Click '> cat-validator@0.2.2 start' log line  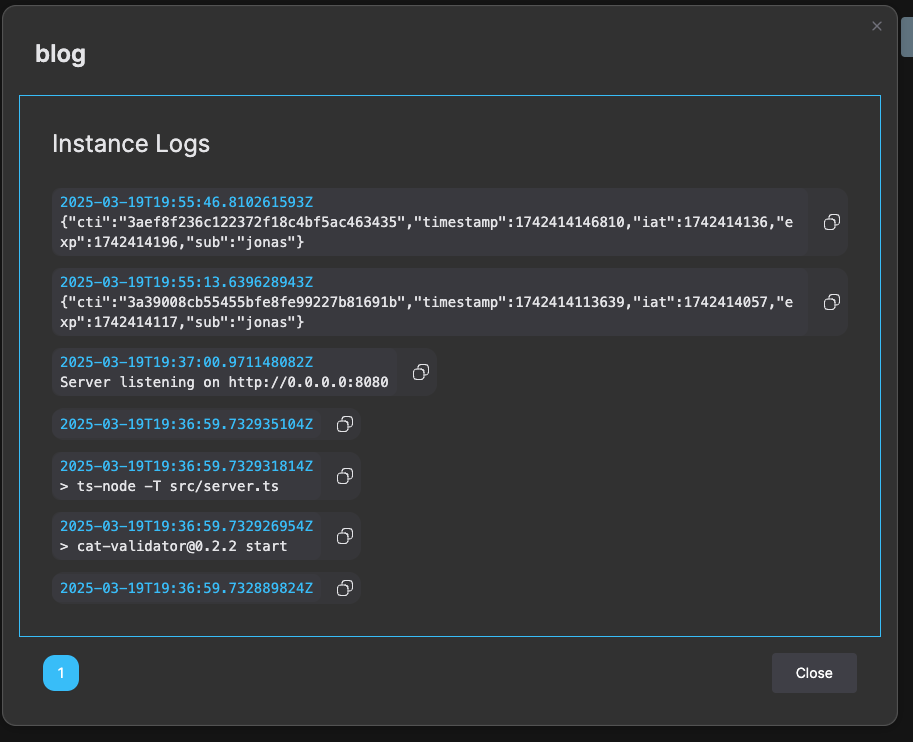pyautogui.click(x=174, y=546)
